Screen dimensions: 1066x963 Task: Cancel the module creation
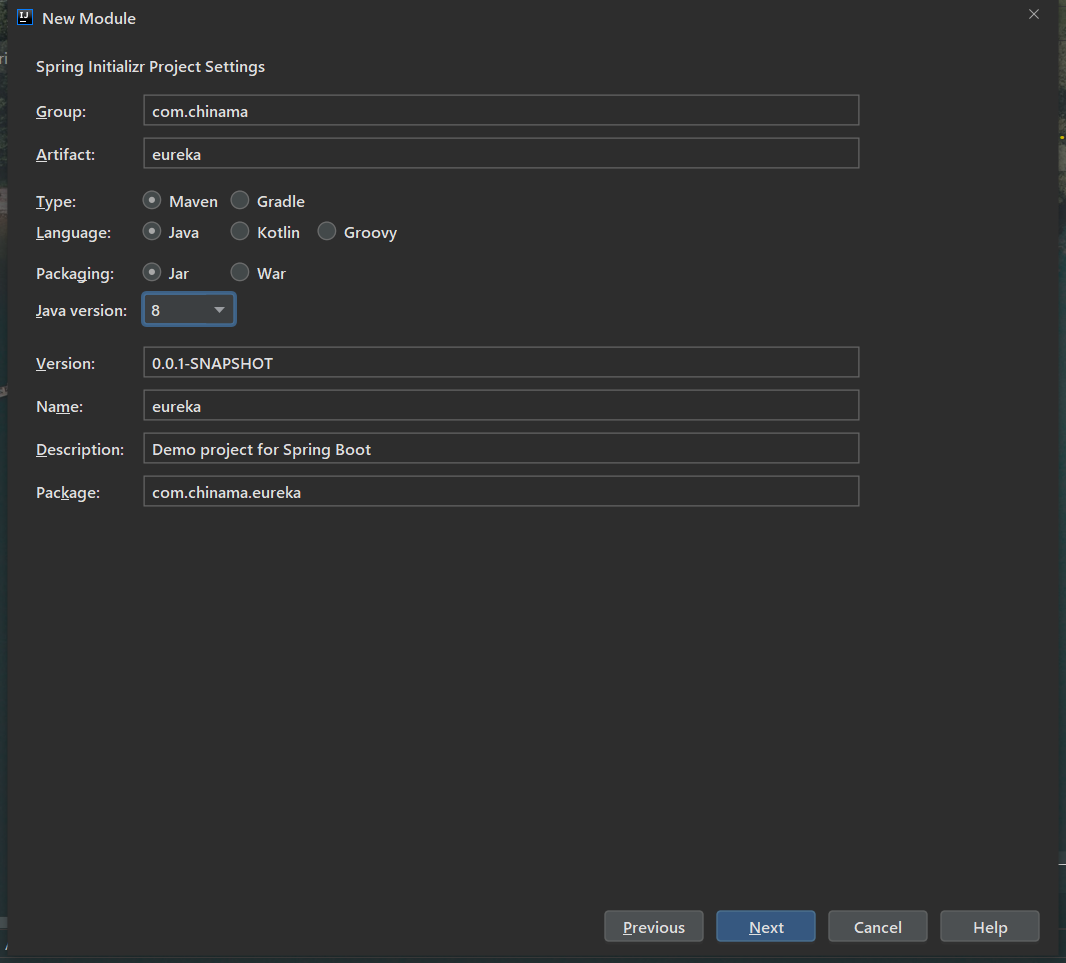[x=878, y=927]
